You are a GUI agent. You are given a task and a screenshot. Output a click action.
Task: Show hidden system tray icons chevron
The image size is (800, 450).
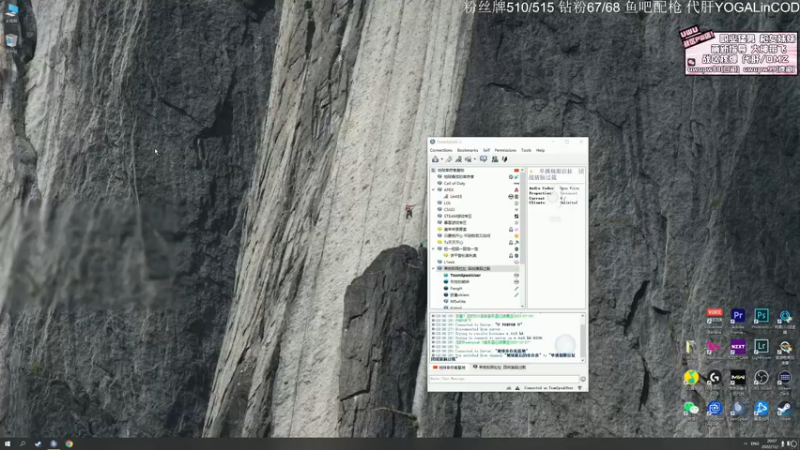click(745, 444)
